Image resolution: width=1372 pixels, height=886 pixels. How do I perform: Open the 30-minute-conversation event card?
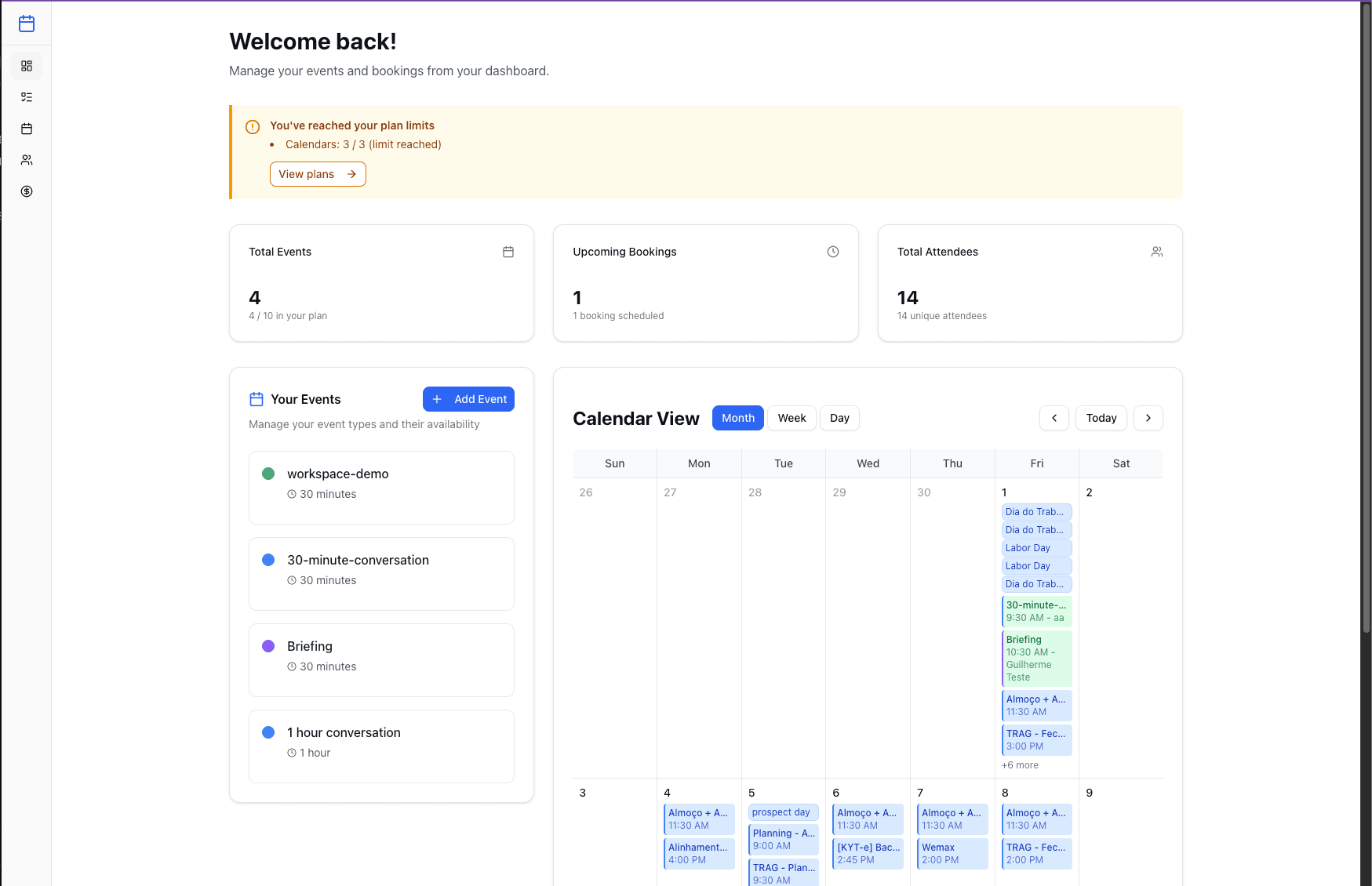pyautogui.click(x=381, y=574)
